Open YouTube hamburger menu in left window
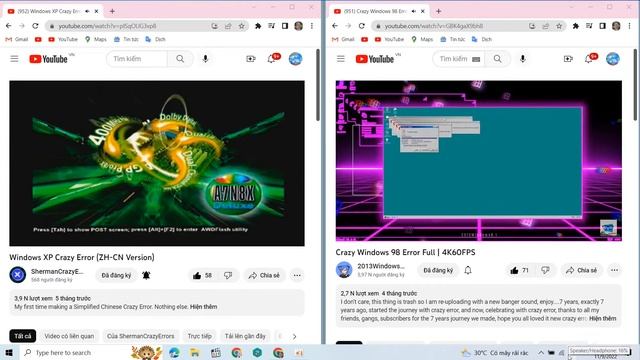This screenshot has height=360, width=640. click(14, 59)
